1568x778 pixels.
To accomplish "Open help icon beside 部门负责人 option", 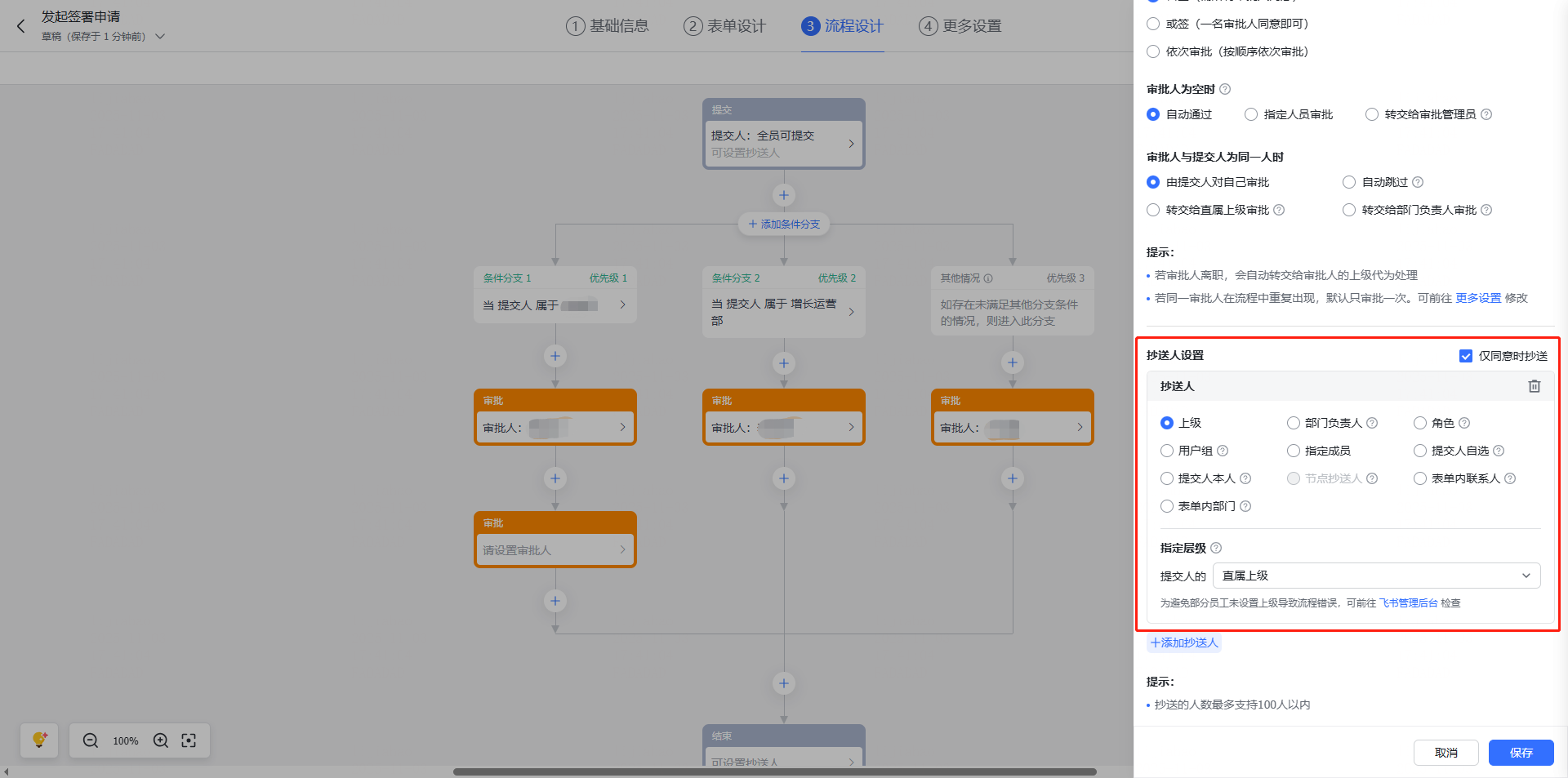I will coord(1372,423).
